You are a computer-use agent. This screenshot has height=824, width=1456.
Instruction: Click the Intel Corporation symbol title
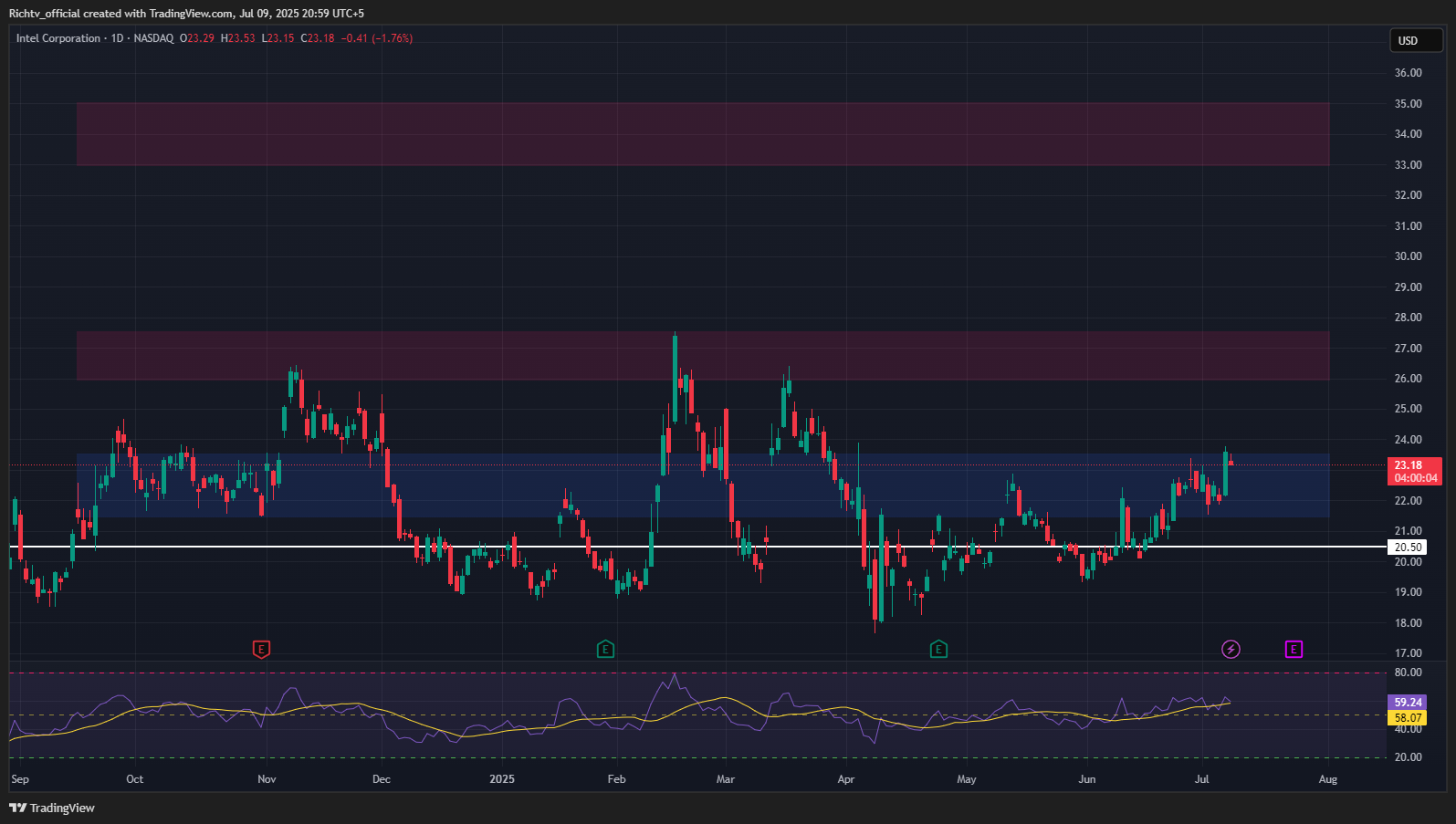point(58,38)
